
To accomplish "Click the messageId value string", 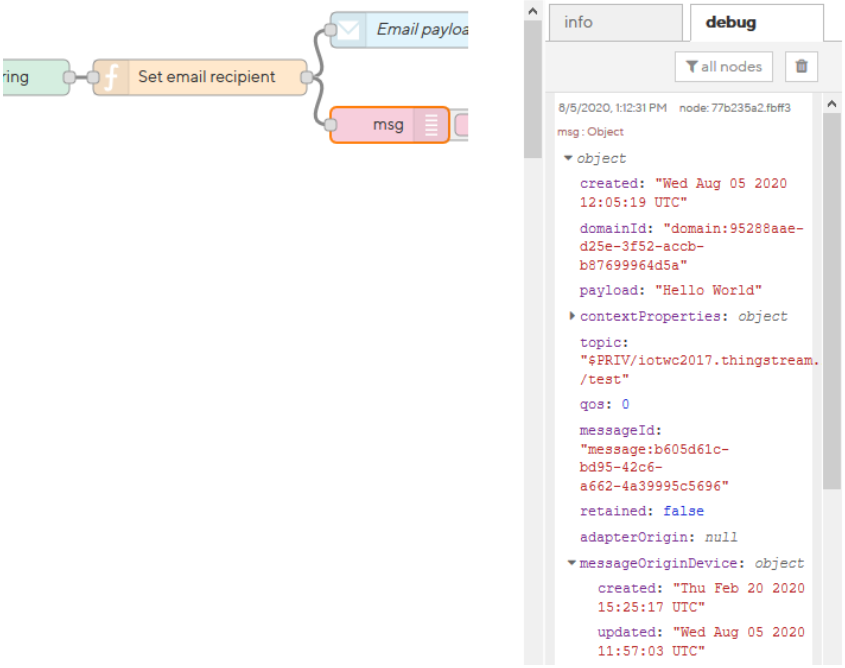I will (x=654, y=468).
